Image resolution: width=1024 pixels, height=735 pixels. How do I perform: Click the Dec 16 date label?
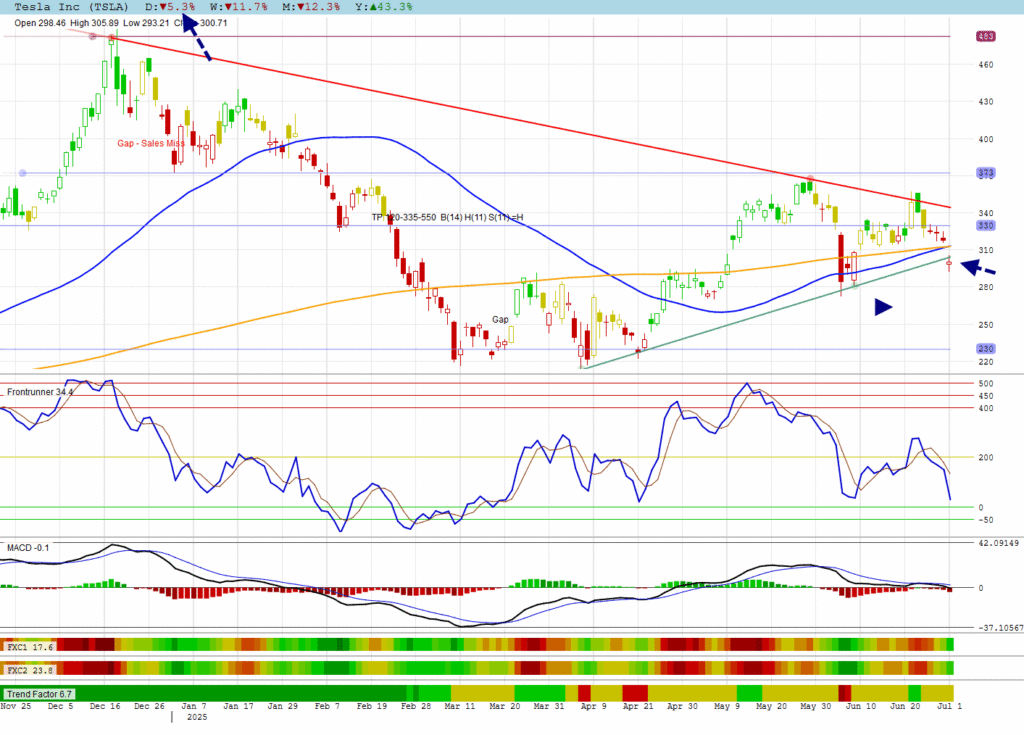(106, 706)
